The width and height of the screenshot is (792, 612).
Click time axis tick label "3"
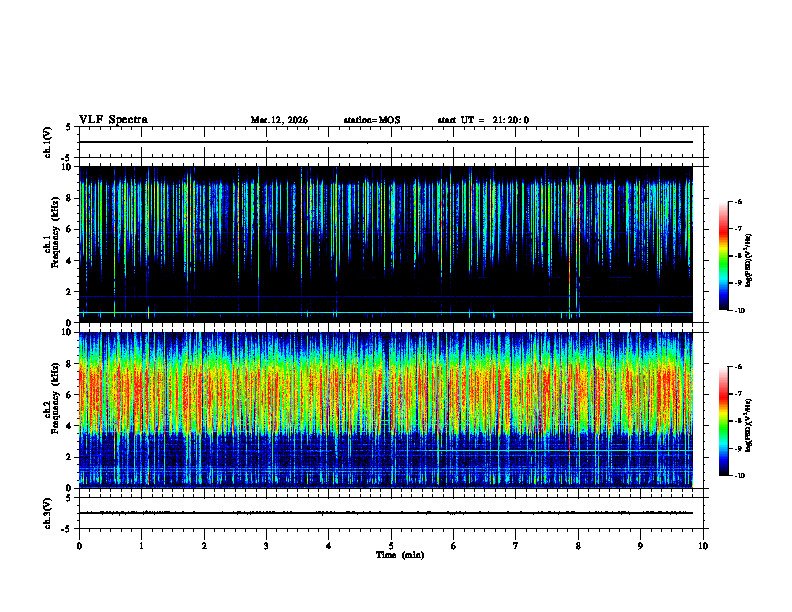click(266, 546)
